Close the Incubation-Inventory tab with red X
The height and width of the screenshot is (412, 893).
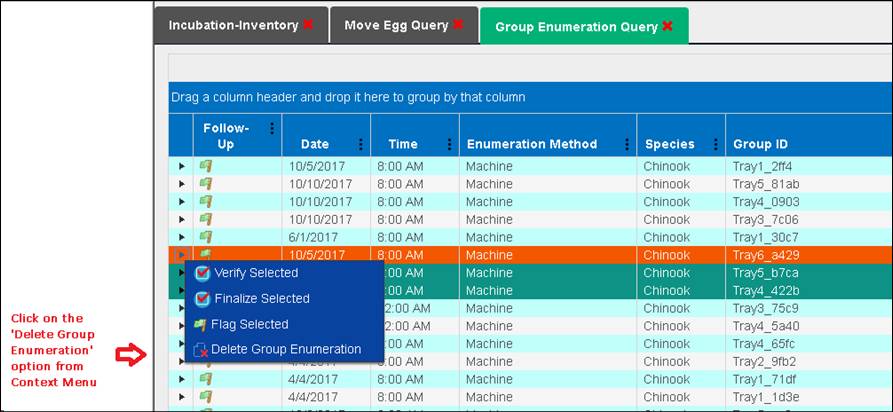[308, 25]
